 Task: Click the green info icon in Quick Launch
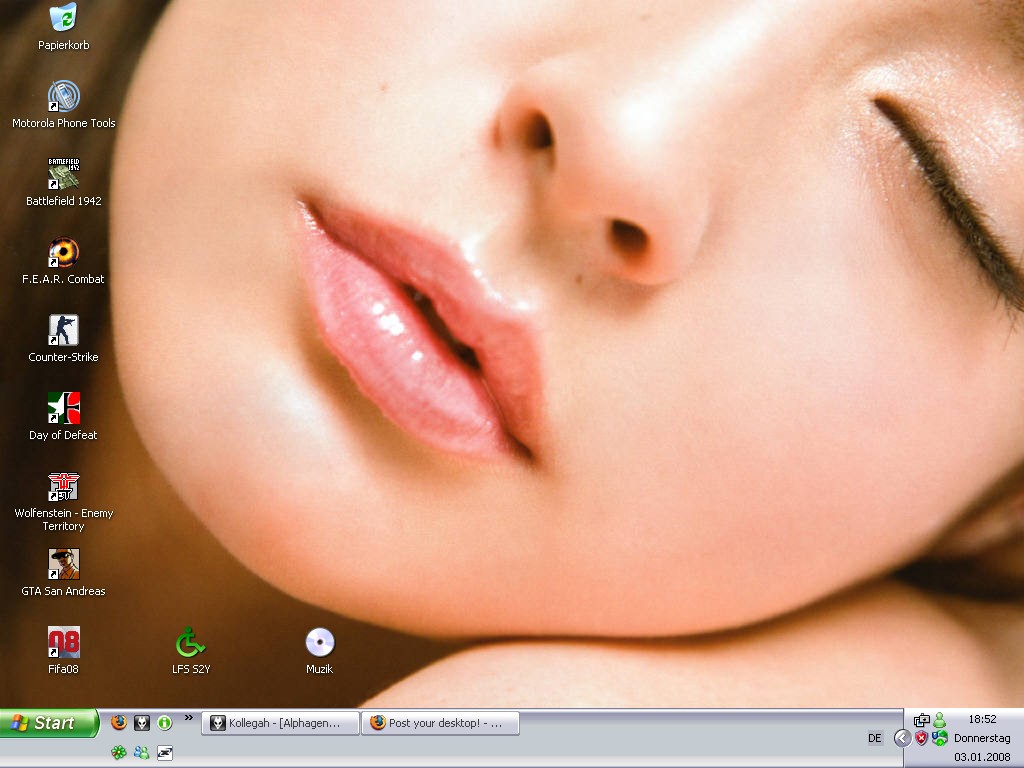165,722
